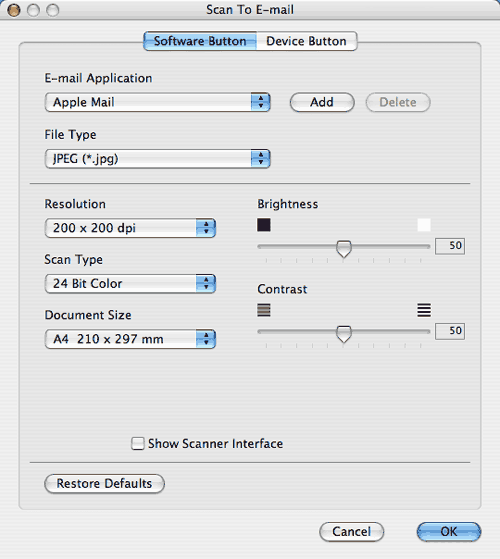Viewport: 500px width, 559px height.
Task: Enable Show Scanner Interface checkbox
Action: pyautogui.click(x=138, y=443)
